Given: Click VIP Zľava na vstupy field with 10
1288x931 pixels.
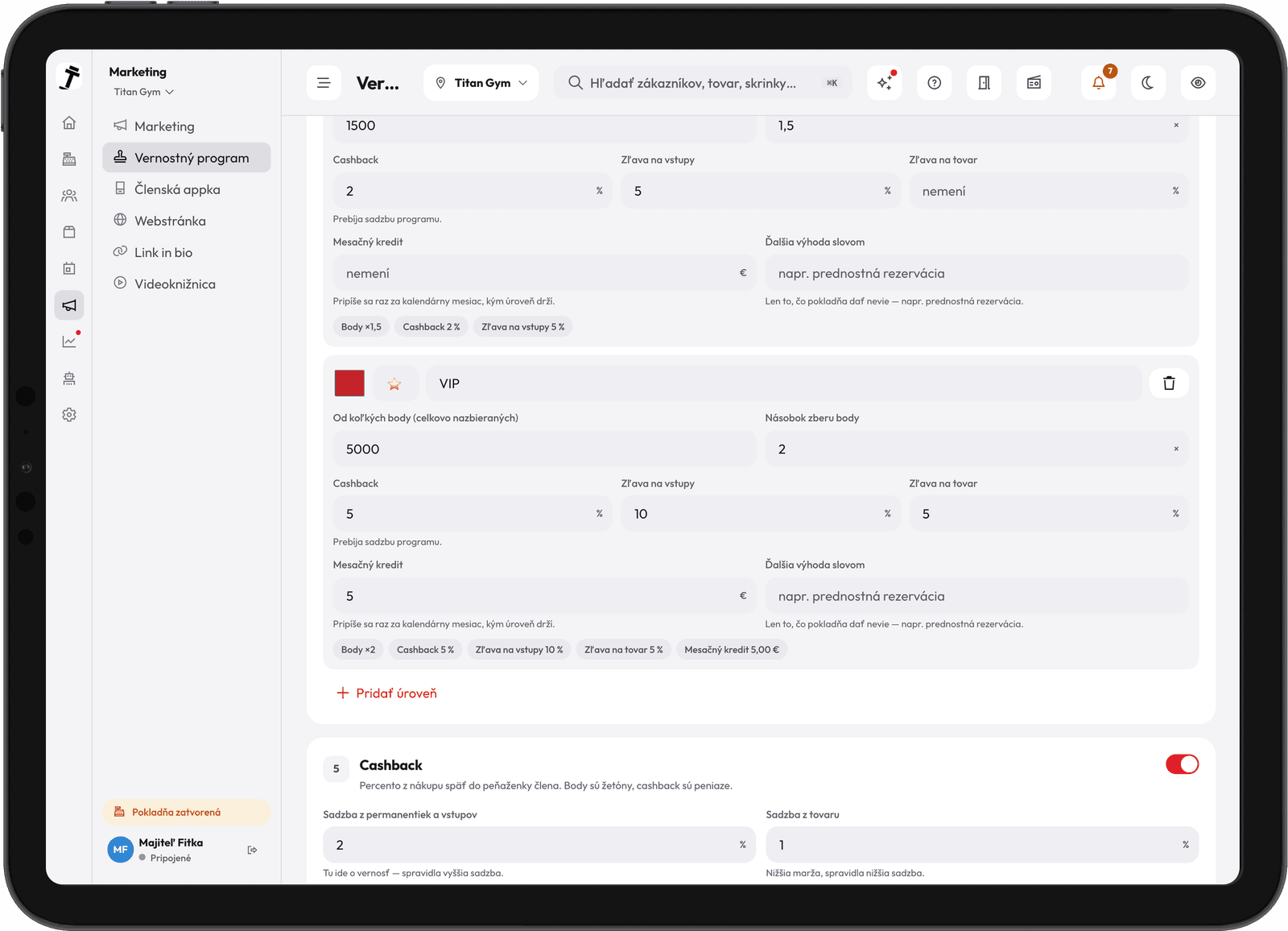Looking at the screenshot, I should (761, 514).
